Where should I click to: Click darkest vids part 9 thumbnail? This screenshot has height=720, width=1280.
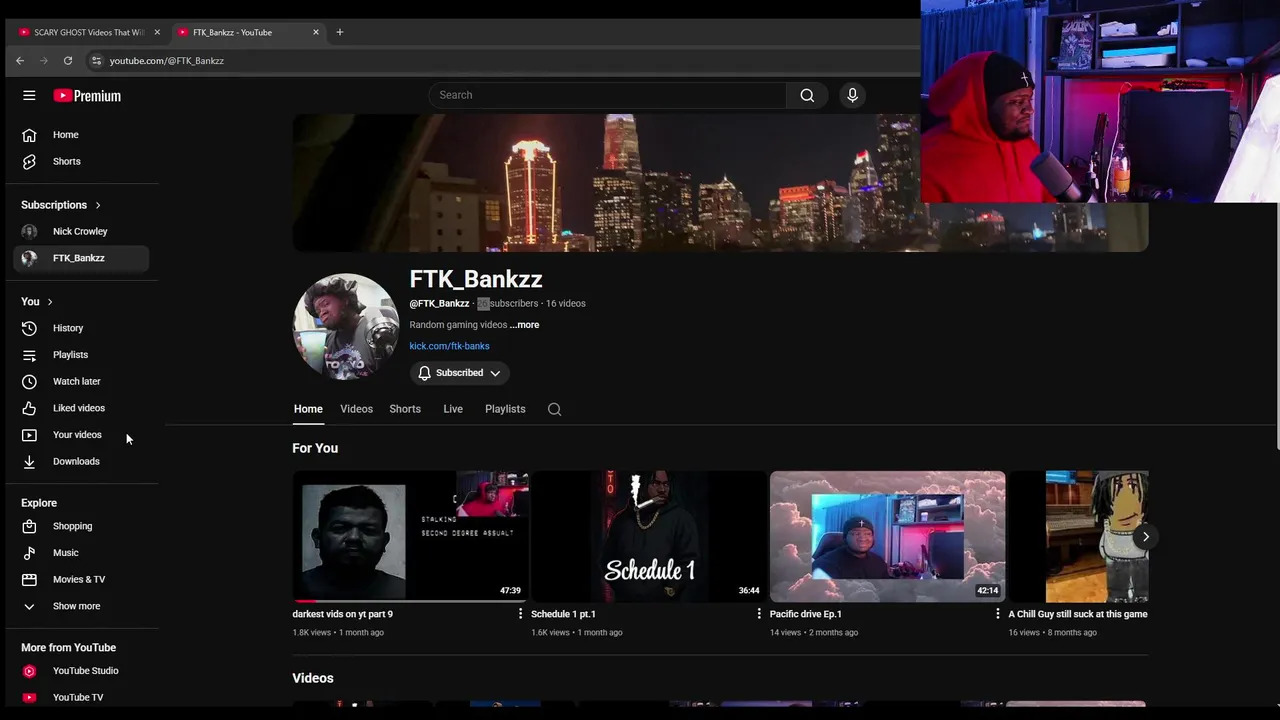click(x=410, y=536)
